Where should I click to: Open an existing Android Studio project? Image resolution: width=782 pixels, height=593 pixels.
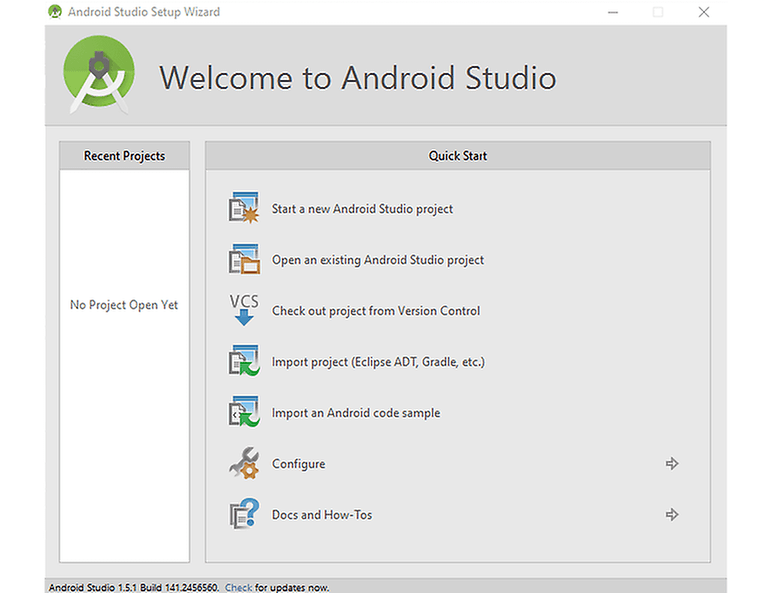click(x=378, y=260)
